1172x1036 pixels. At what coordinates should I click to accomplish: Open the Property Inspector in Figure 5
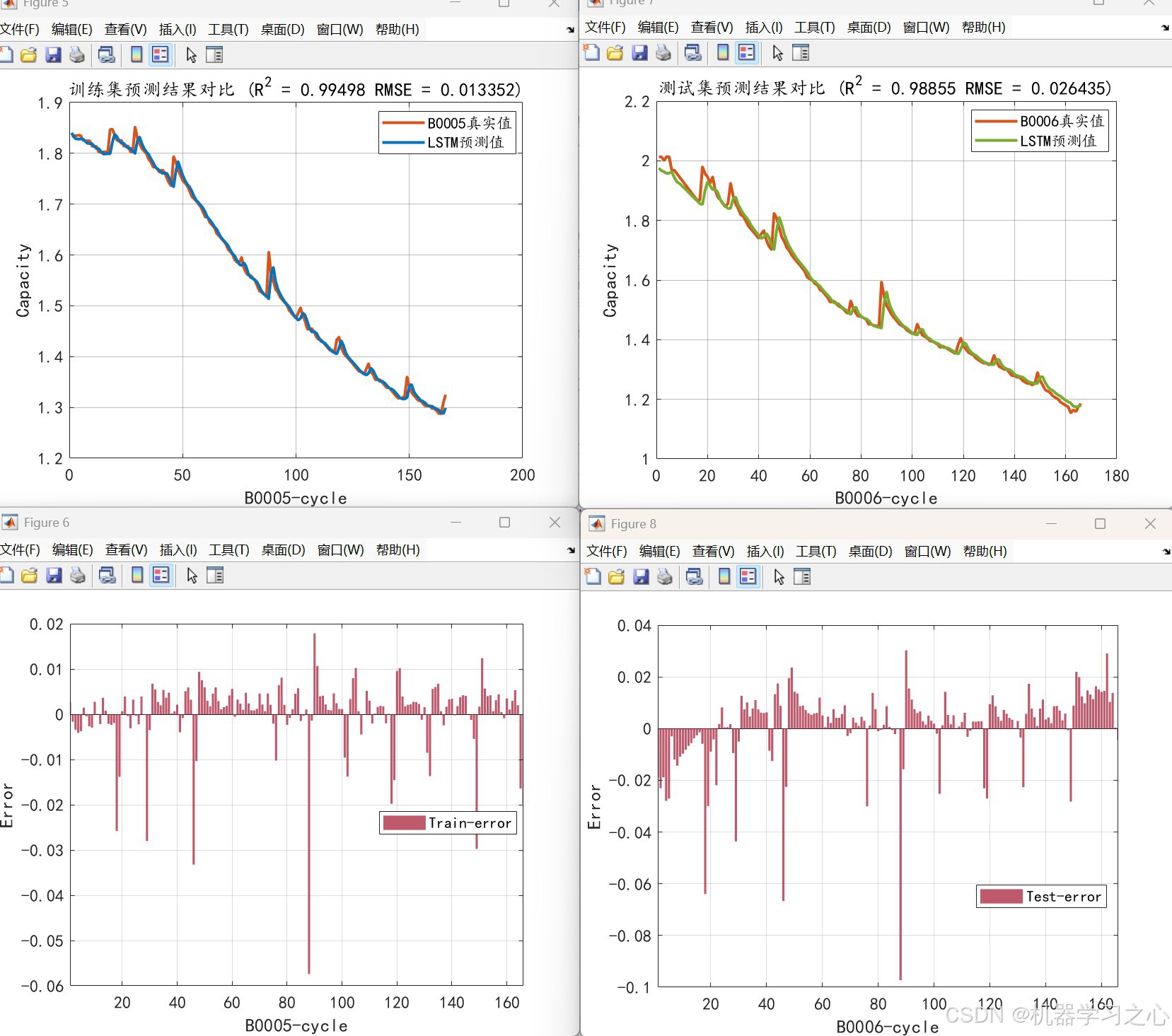214,55
